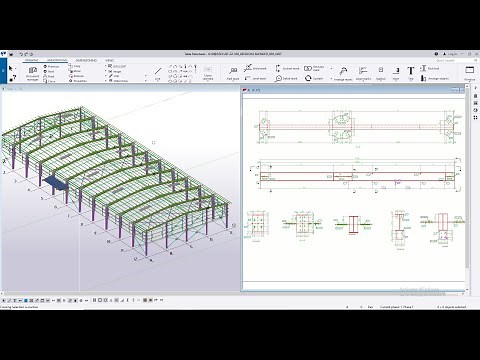The image size is (480, 360).
Task: Insert a Weld mark
Action: click(255, 68)
